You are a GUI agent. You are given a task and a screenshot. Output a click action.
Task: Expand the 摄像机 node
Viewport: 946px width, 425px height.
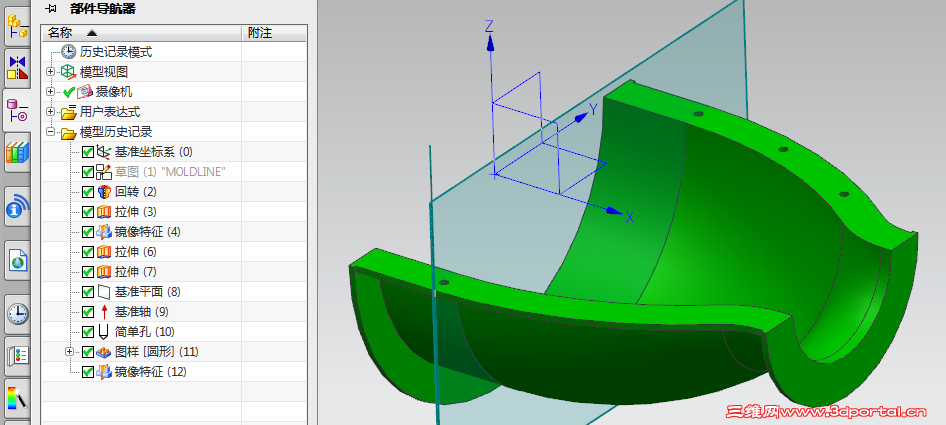tap(51, 92)
